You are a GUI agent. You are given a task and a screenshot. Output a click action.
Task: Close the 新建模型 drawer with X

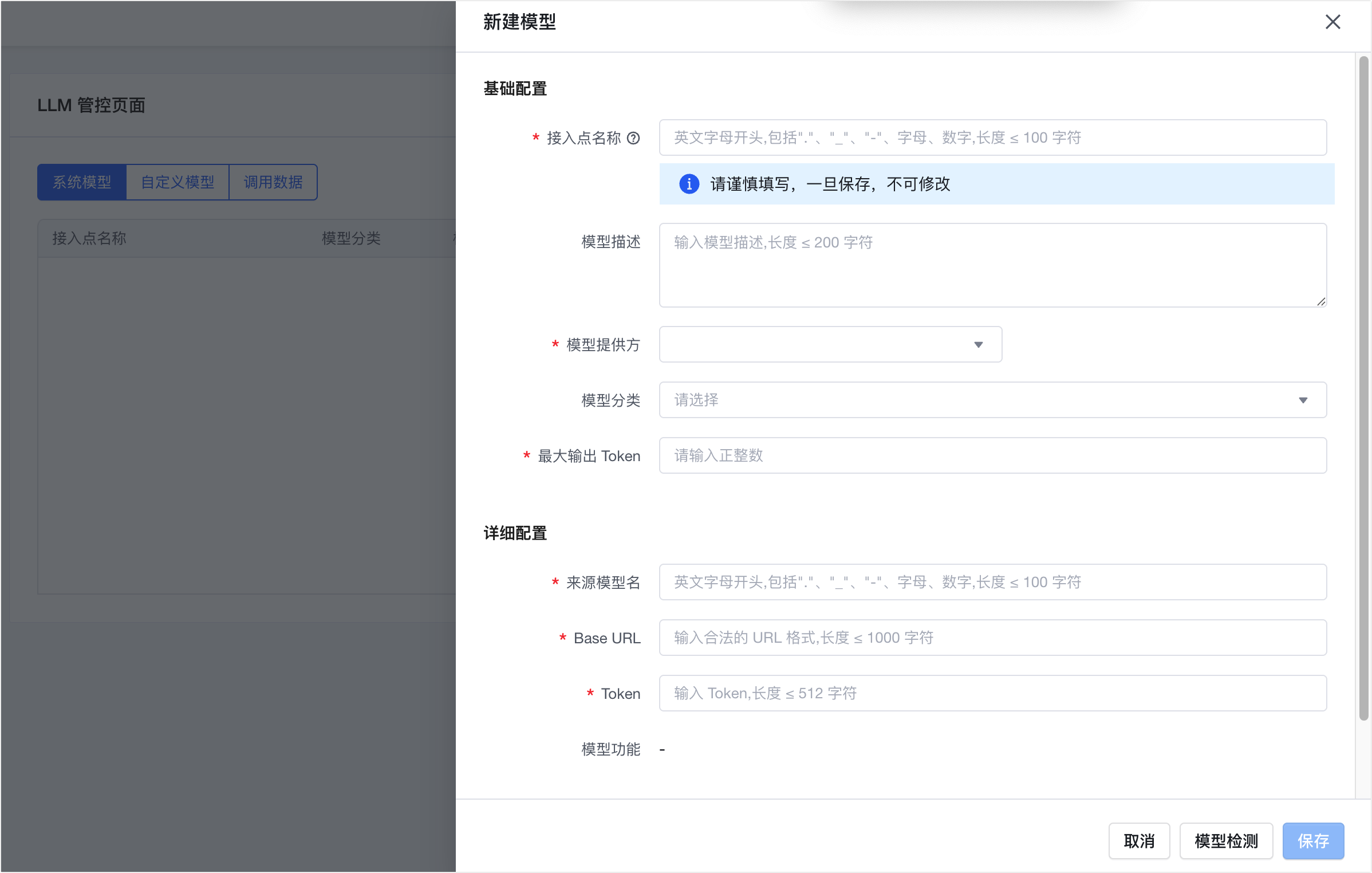(1332, 22)
